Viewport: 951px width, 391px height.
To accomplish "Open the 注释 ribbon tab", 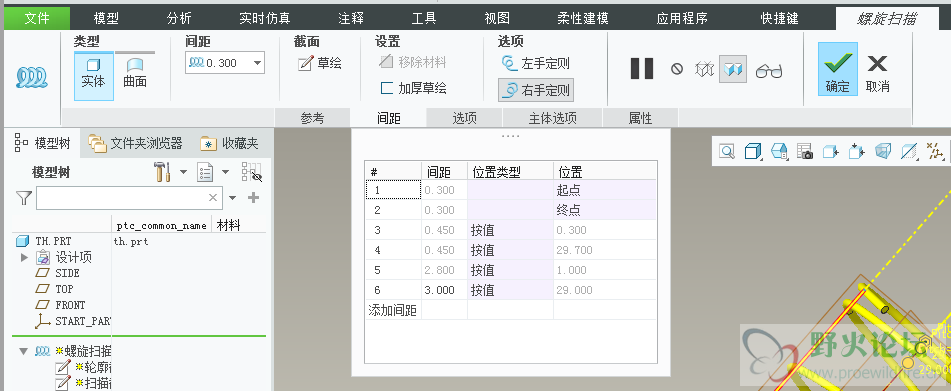I will pyautogui.click(x=351, y=18).
